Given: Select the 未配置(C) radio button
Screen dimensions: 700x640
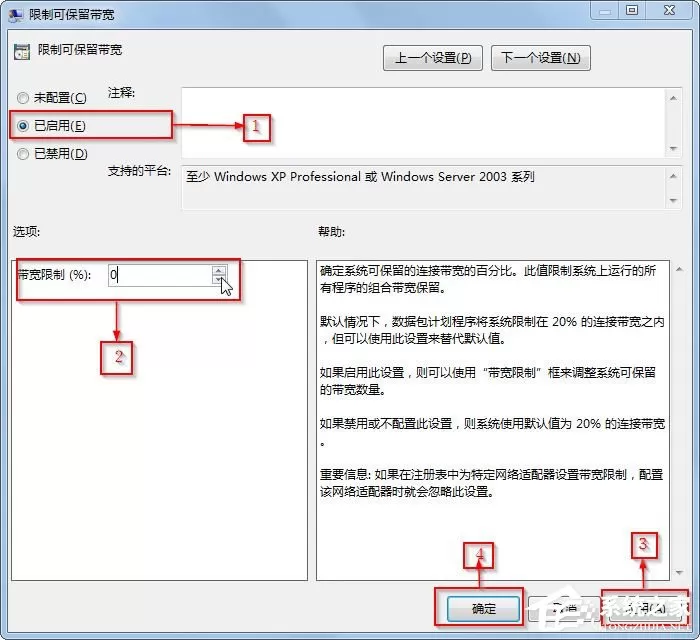Looking at the screenshot, I should 23,98.
